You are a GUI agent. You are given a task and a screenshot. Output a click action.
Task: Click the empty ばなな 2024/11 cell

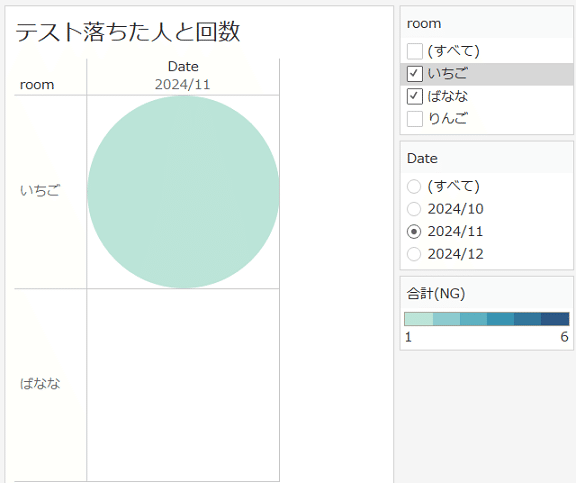point(183,385)
